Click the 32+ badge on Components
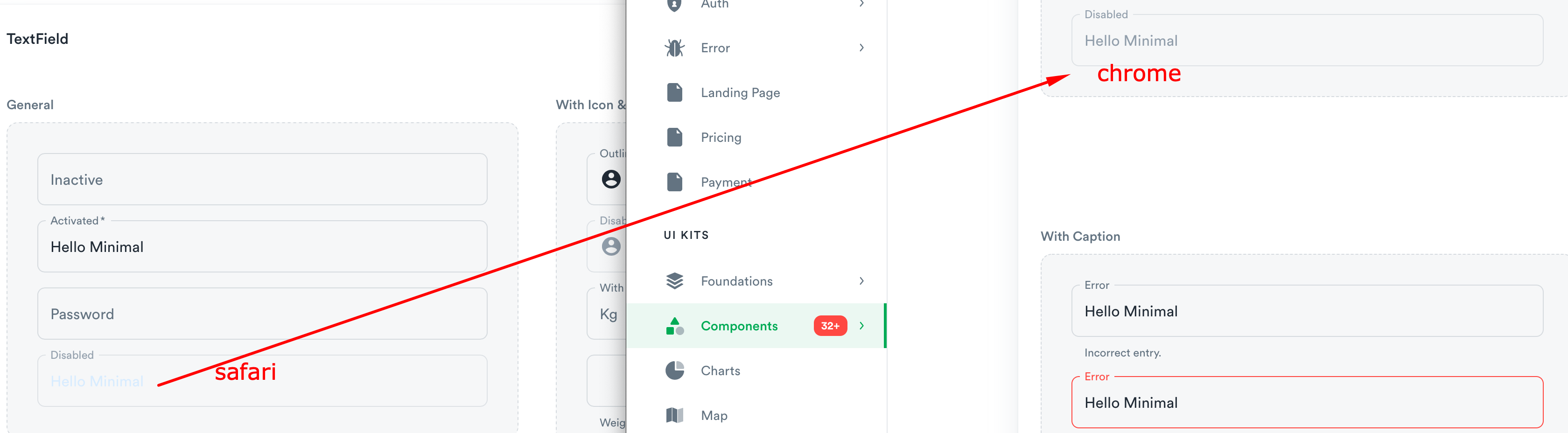Viewport: 1568px width, 433px height. tap(830, 326)
